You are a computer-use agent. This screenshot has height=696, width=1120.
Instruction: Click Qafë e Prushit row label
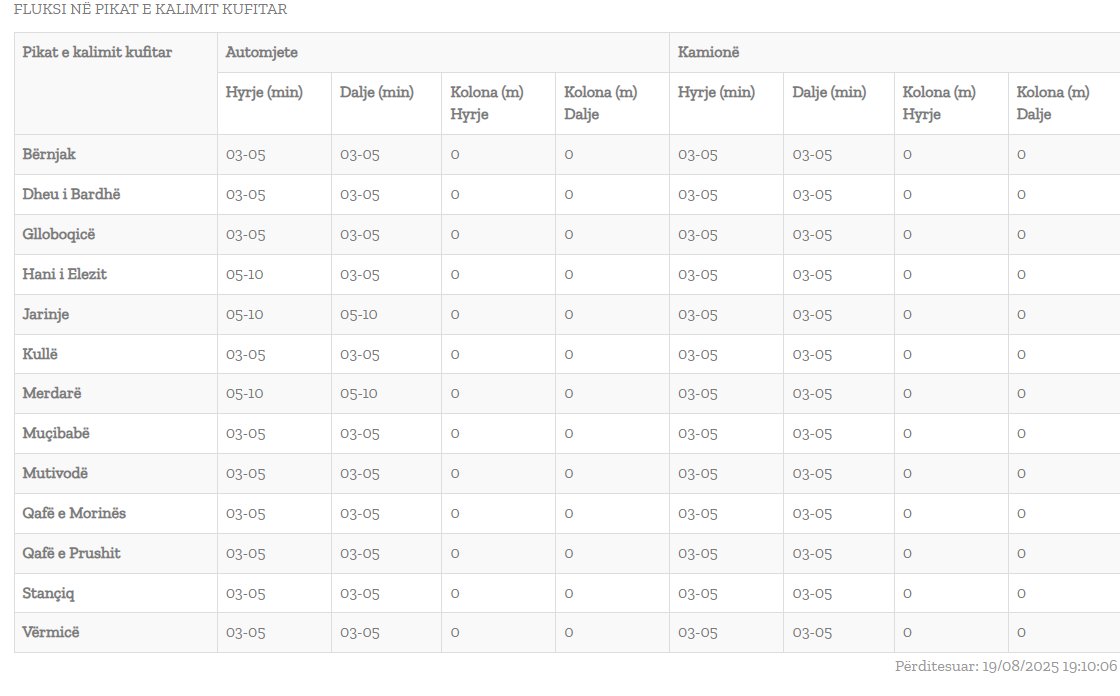coord(71,553)
